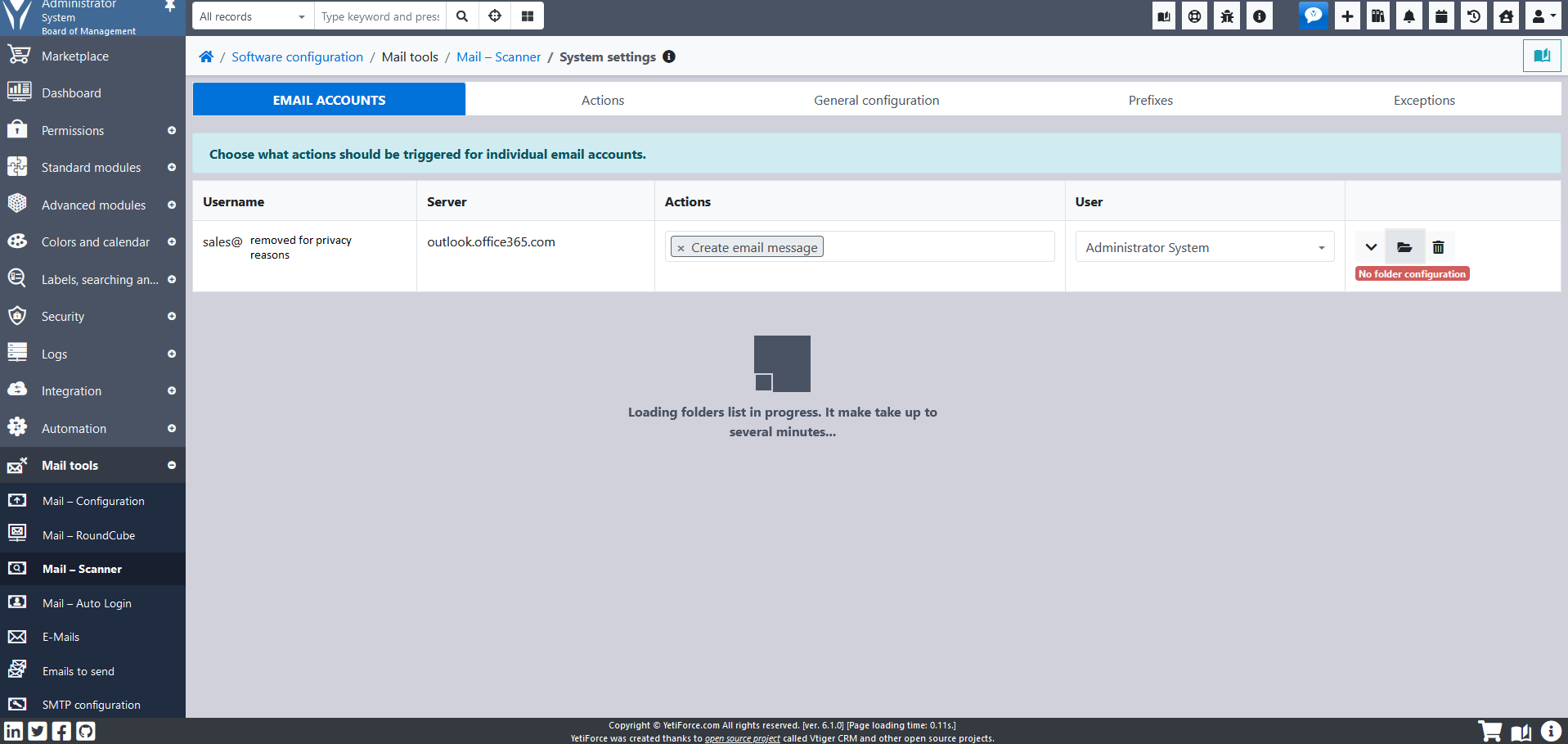
Task: Toggle the Security section in sidebar
Action: (172, 317)
